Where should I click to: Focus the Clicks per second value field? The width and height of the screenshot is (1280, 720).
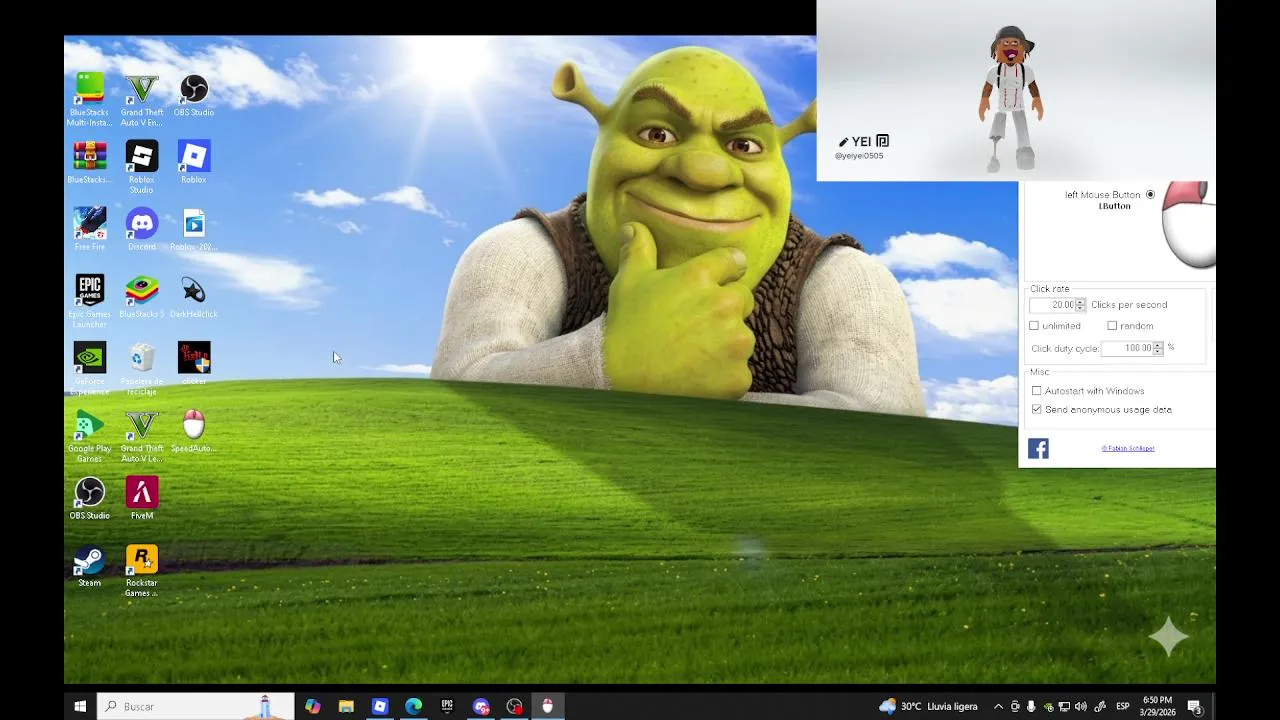click(x=1052, y=305)
